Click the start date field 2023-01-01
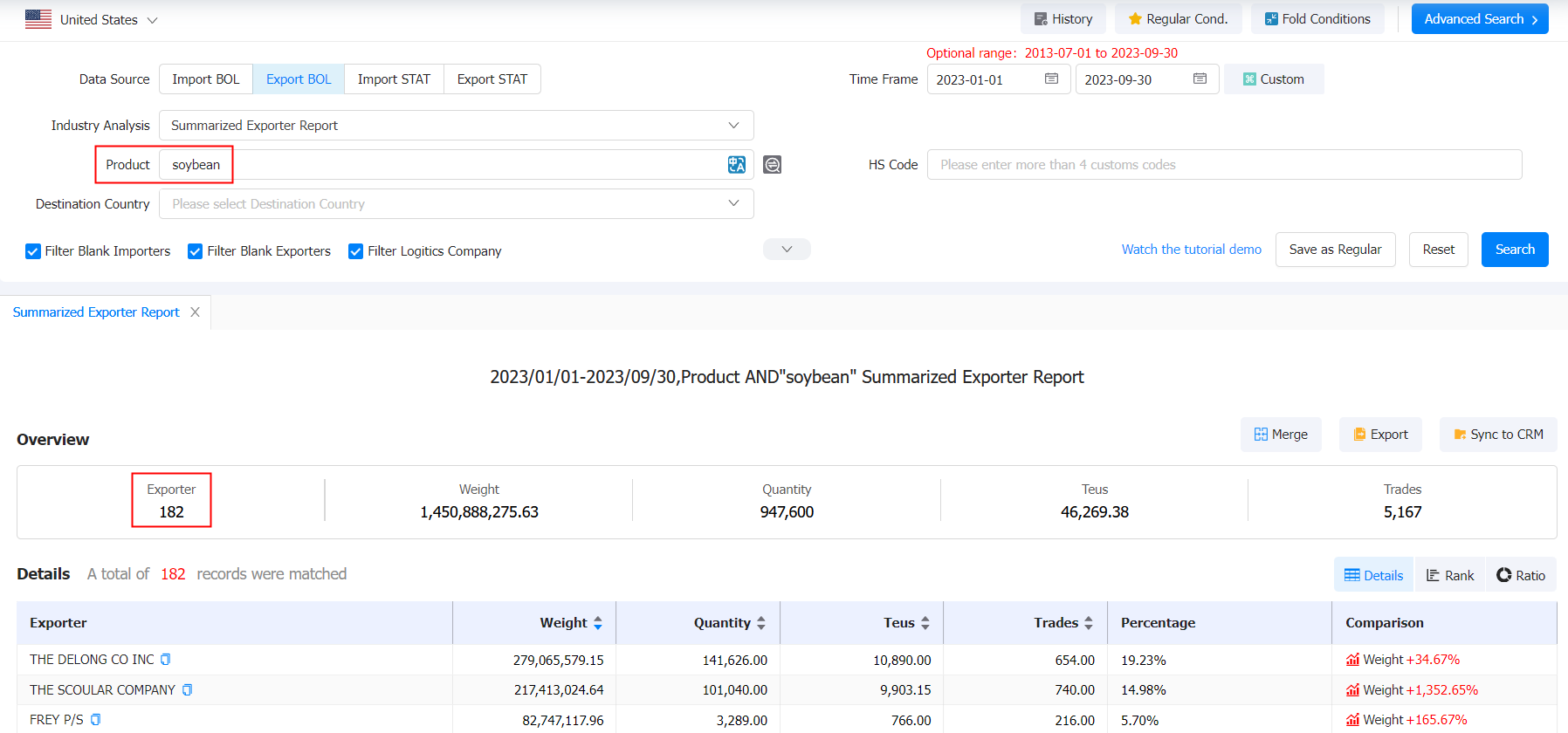 click(x=998, y=79)
